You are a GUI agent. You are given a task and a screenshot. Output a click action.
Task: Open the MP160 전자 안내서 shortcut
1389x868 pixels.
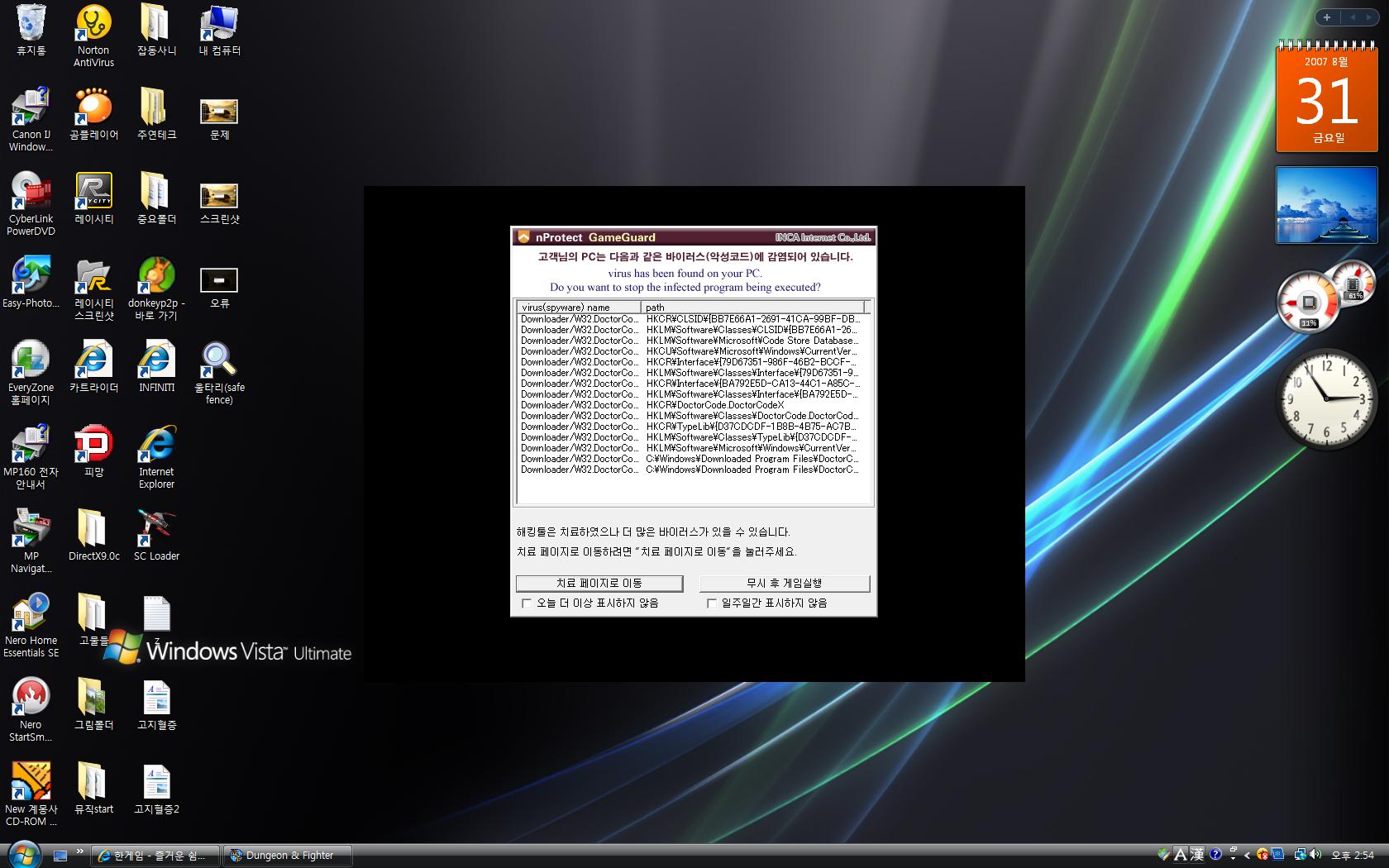tap(31, 457)
